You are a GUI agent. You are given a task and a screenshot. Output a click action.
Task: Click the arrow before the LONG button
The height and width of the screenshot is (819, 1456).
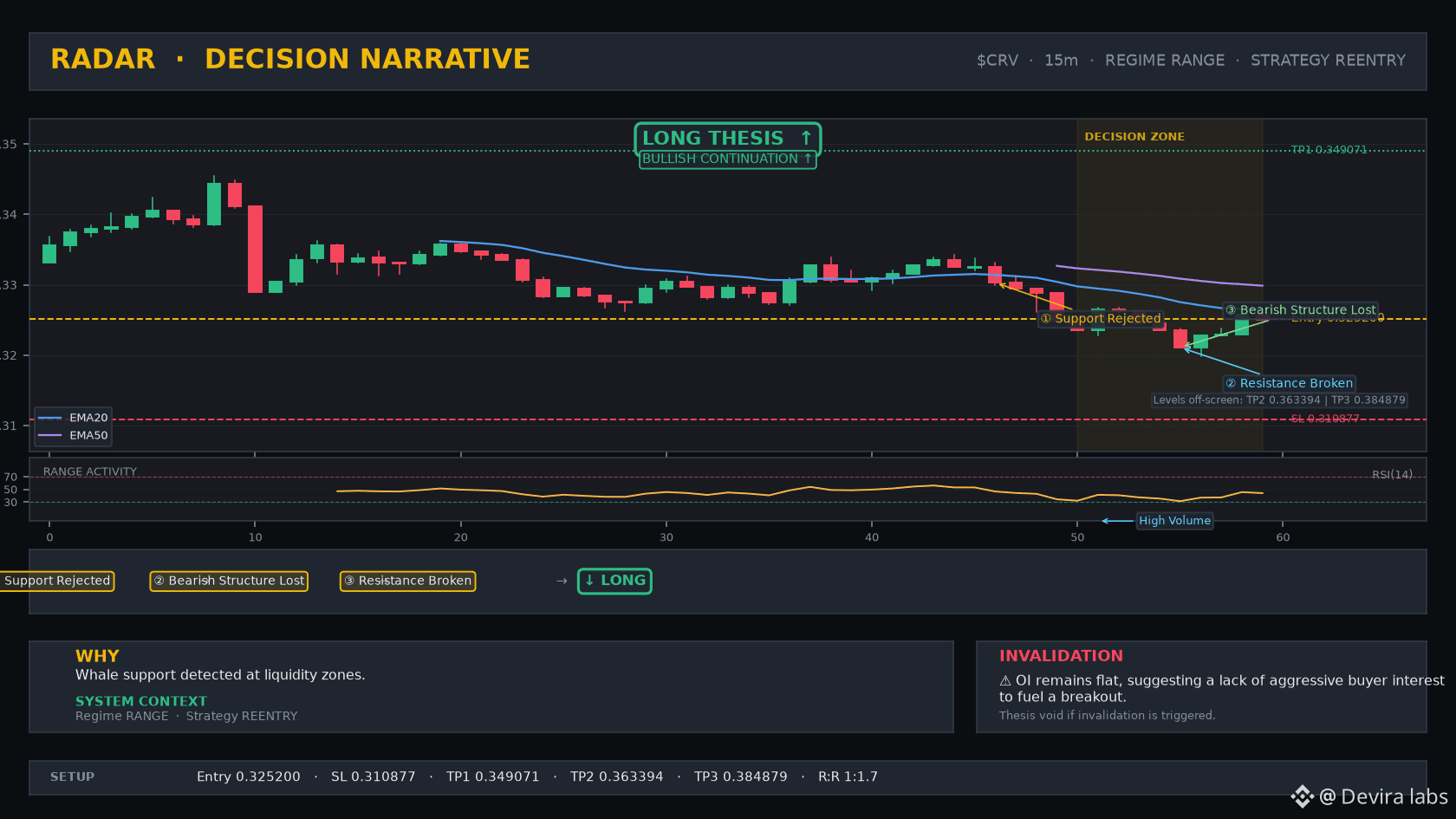pos(562,581)
